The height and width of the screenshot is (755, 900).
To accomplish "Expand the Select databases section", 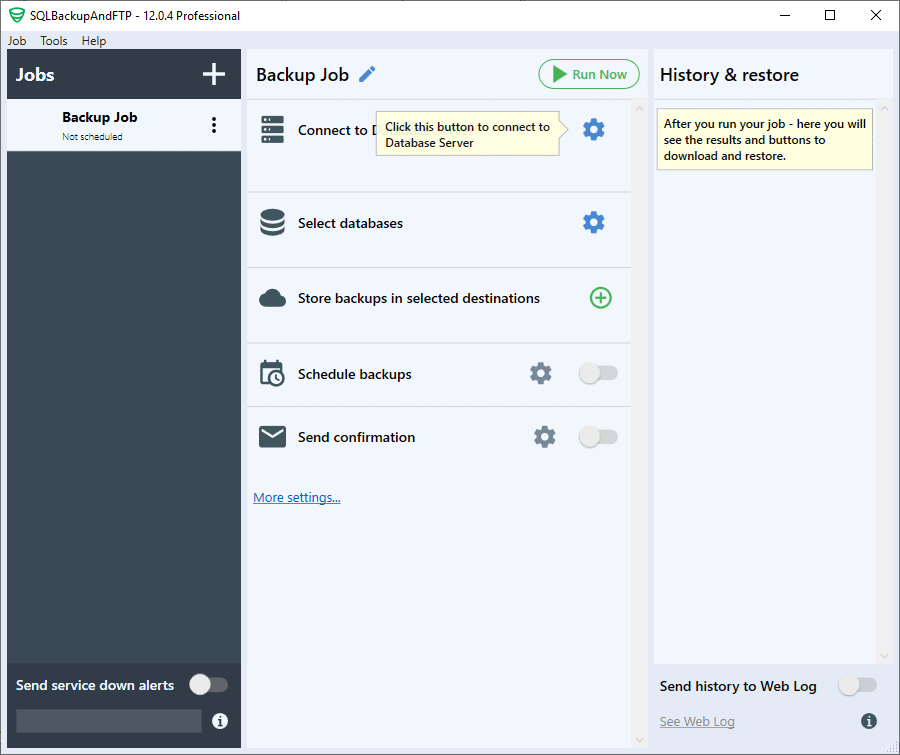I will click(350, 222).
